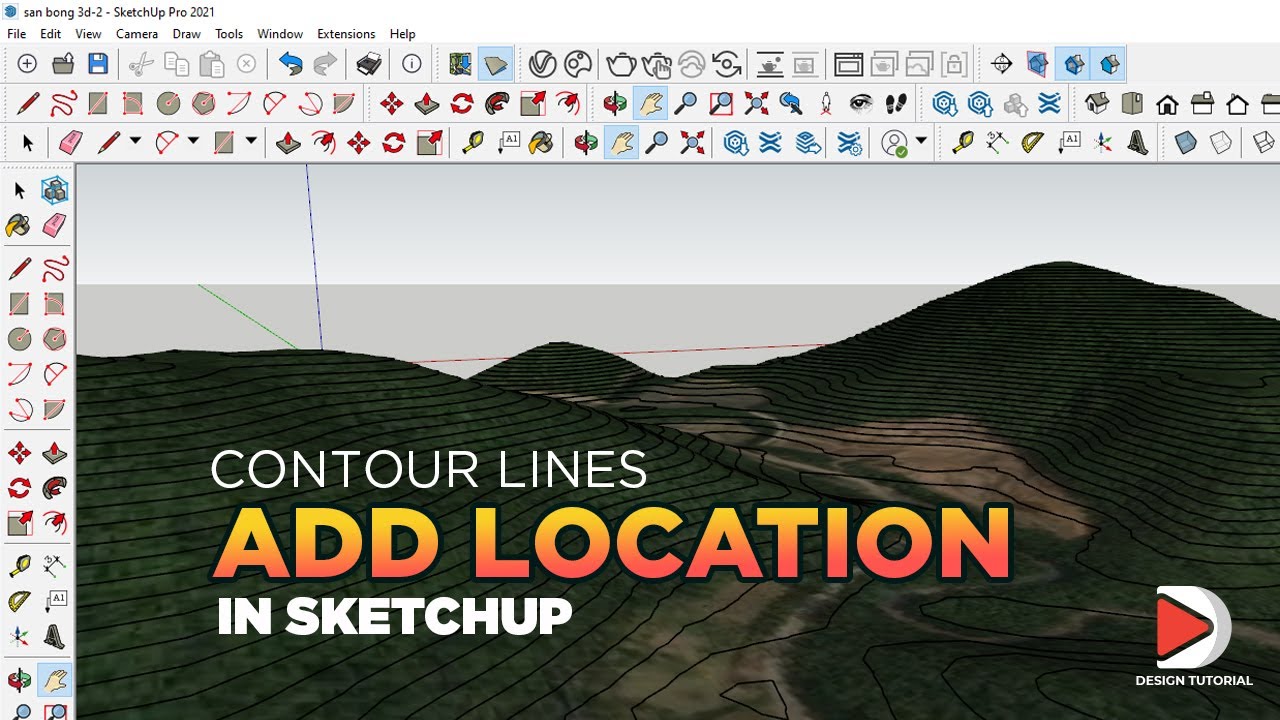Expand the Arc tool dropdown arrow
The image size is (1280, 720).
tap(193, 142)
